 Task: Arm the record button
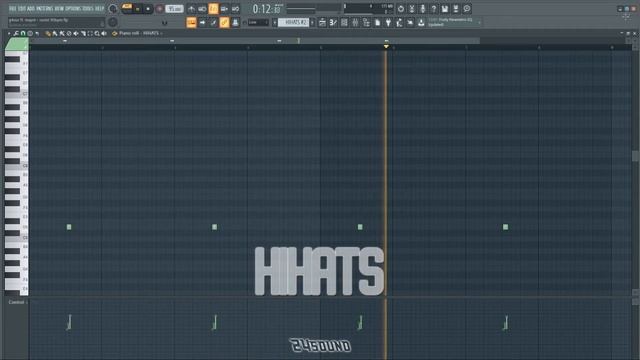[159, 9]
